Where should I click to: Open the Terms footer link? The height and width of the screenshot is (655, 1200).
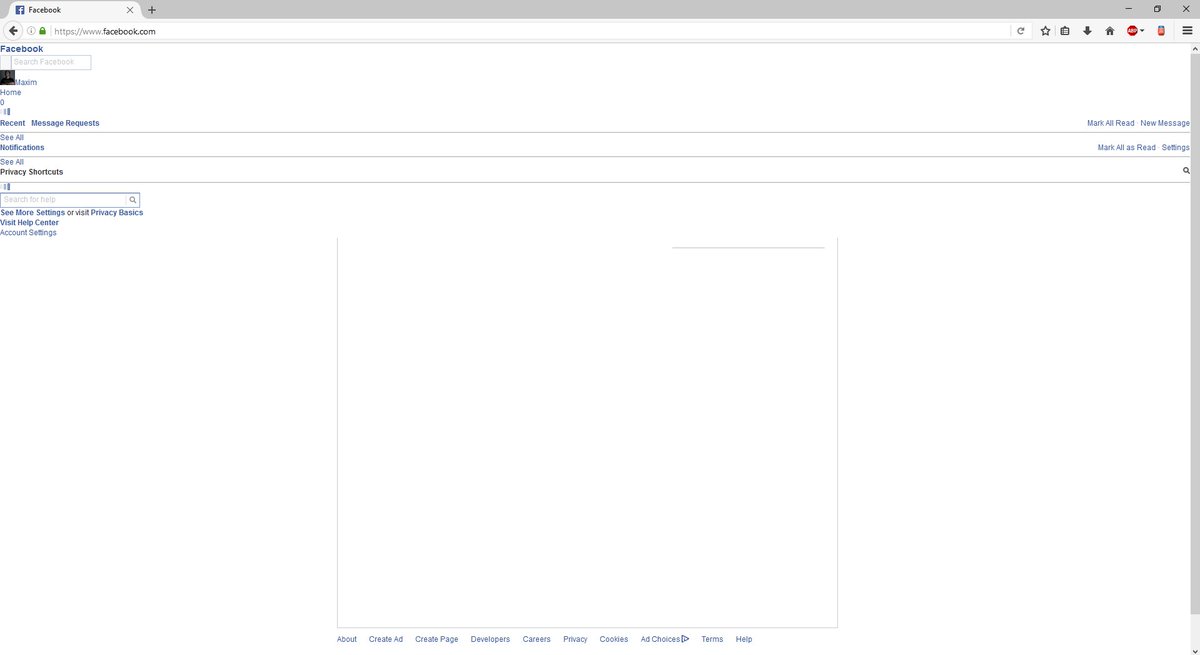tap(712, 639)
